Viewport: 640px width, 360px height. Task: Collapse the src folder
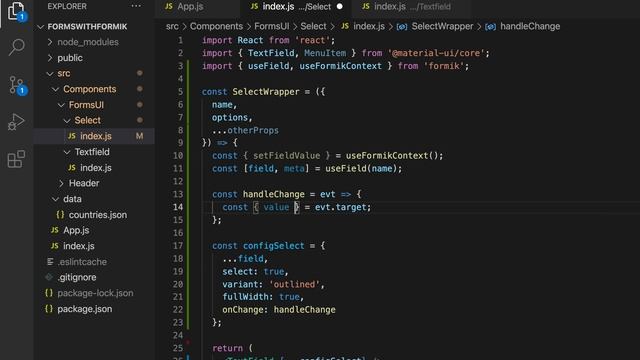pyautogui.click(x=50, y=73)
